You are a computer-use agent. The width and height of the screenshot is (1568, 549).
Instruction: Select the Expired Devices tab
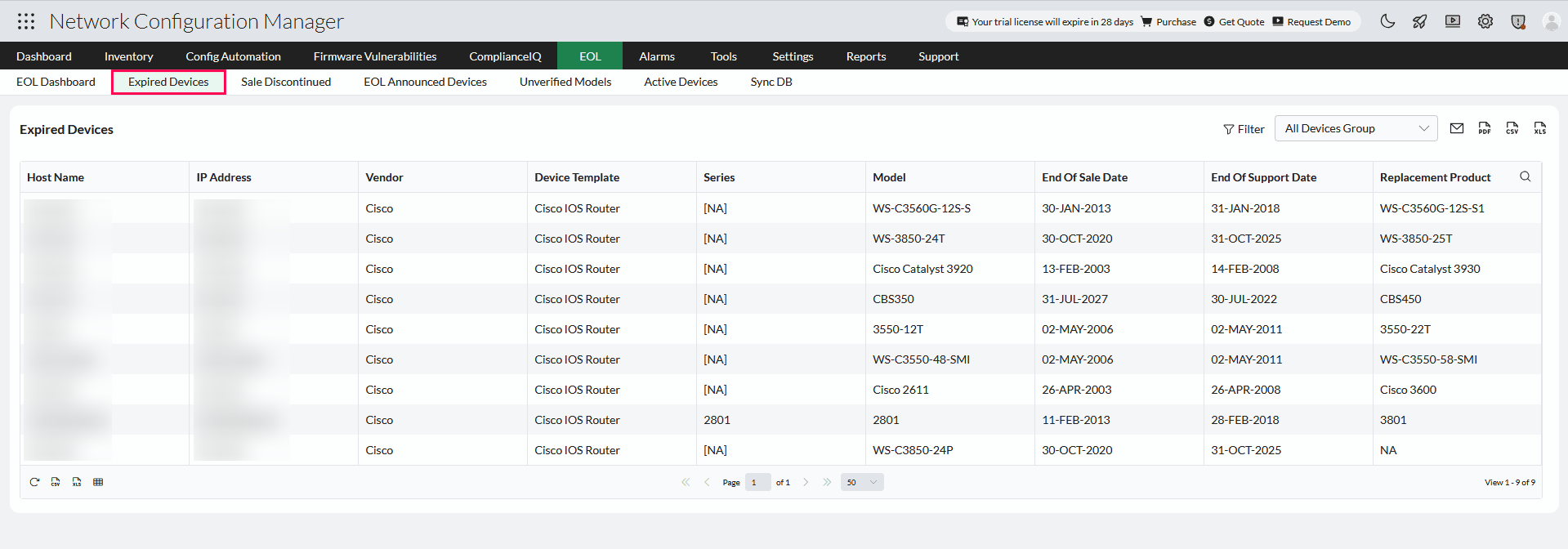(168, 82)
